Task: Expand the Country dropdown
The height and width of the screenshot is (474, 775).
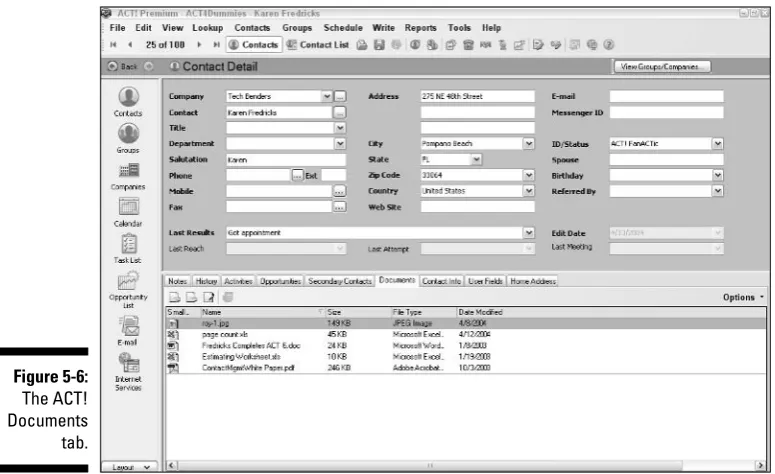Action: [529, 191]
